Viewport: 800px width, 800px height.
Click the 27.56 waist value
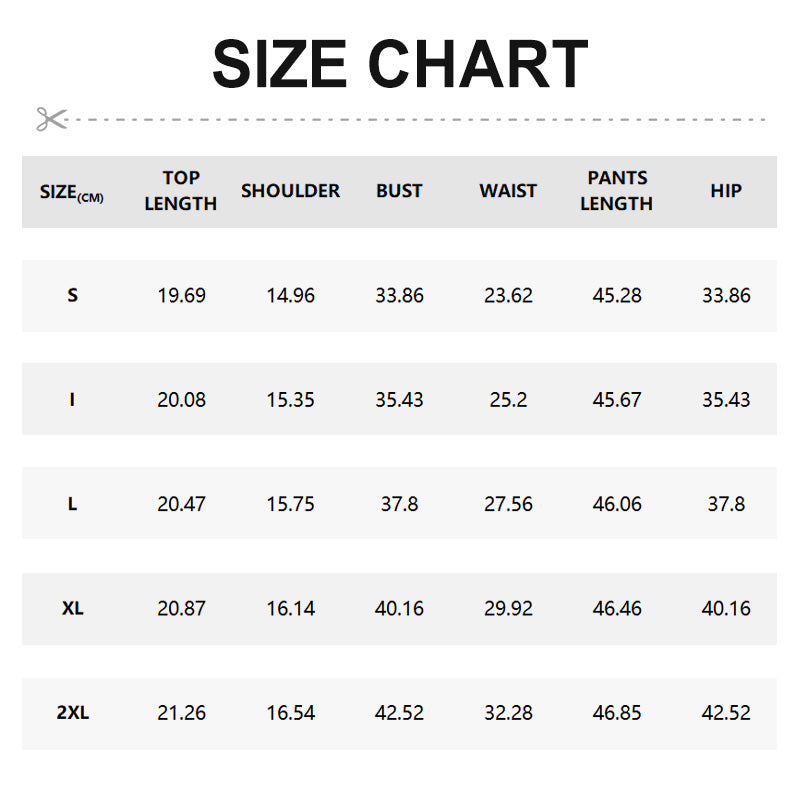click(x=508, y=504)
